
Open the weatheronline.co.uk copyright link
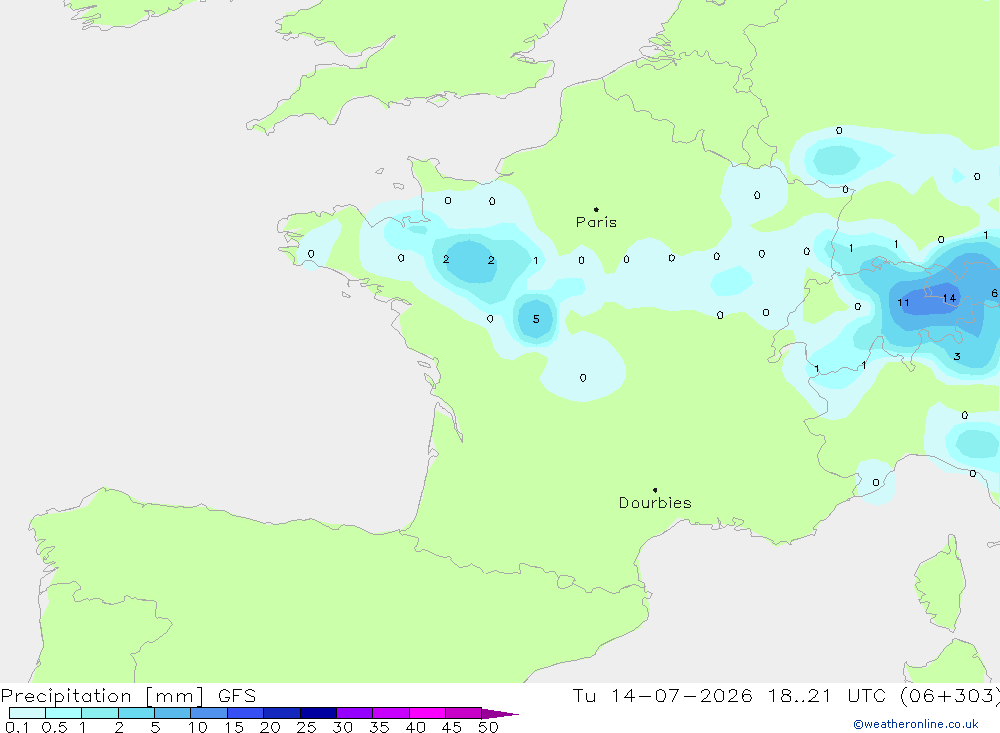tap(916, 724)
